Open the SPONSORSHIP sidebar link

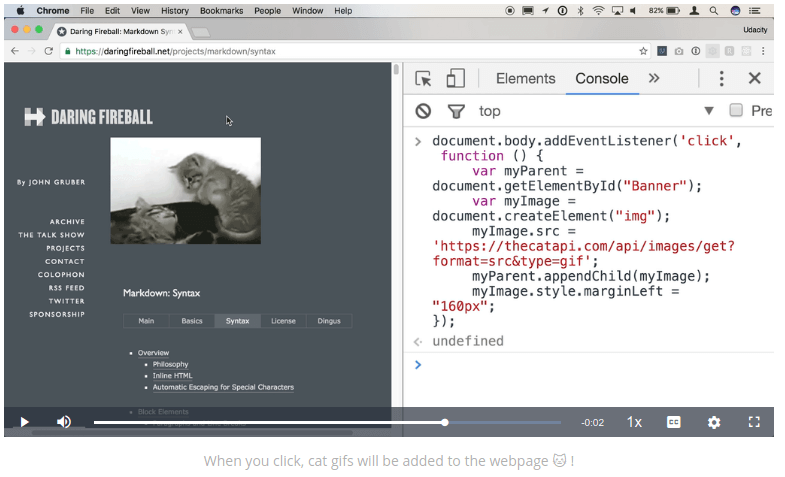coord(57,314)
